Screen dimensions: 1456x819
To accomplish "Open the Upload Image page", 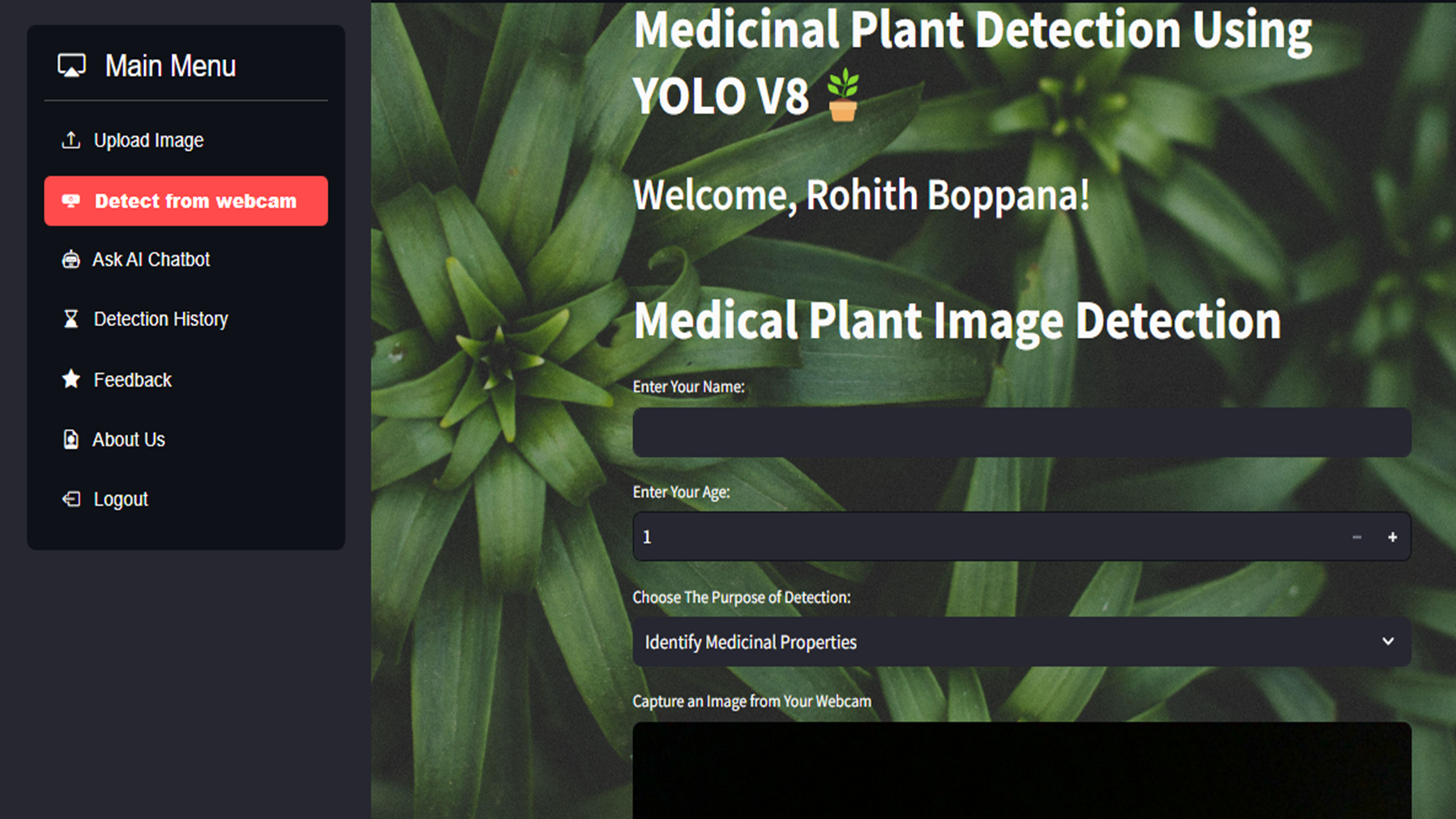I will click(149, 140).
